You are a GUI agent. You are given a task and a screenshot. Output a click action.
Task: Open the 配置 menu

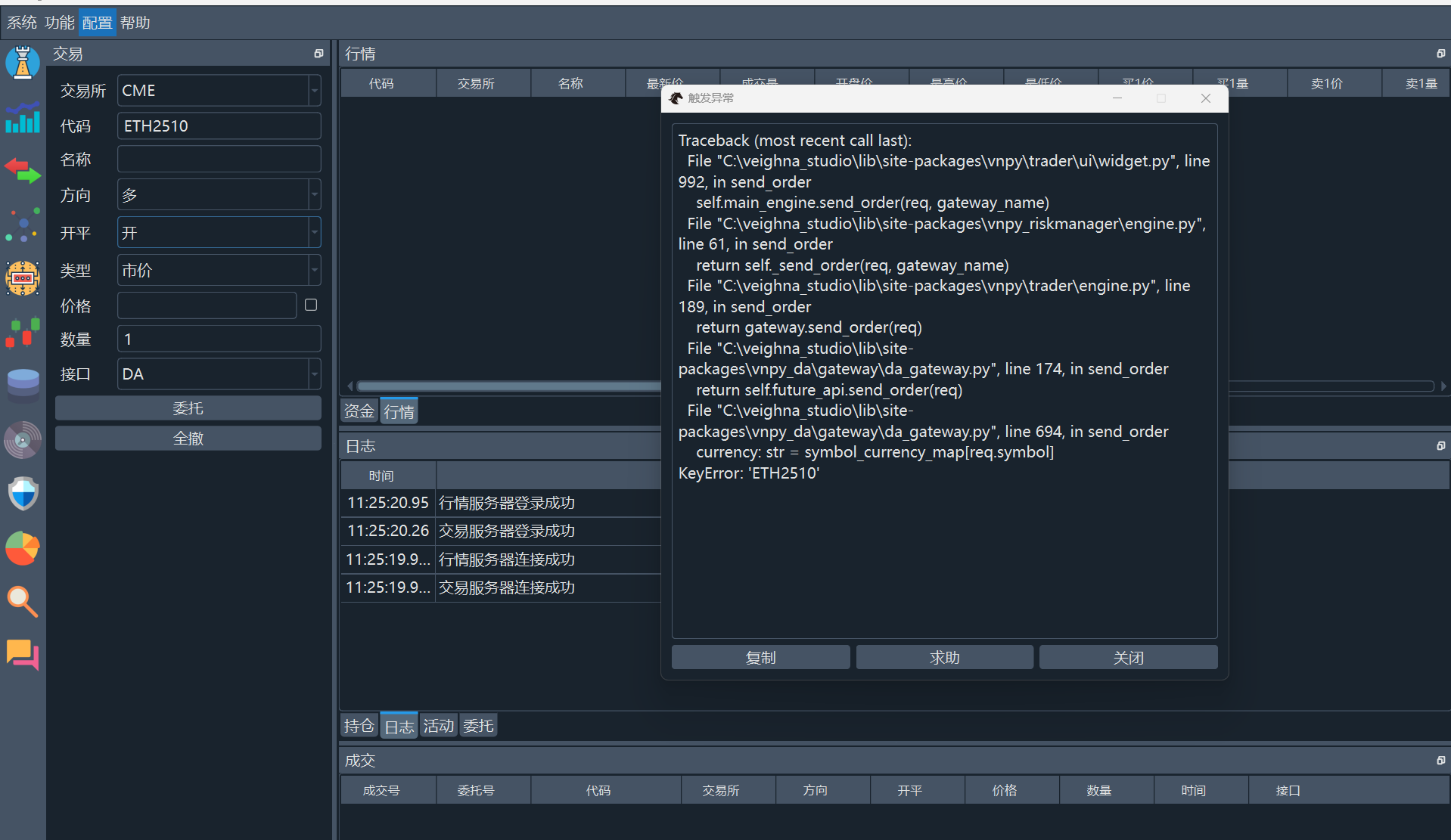[97, 23]
